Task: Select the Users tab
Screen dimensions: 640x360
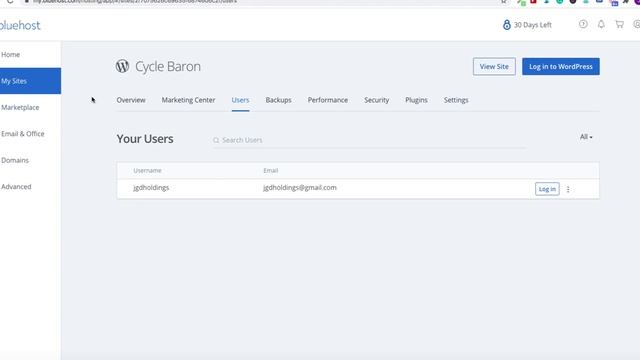Action: click(x=240, y=100)
